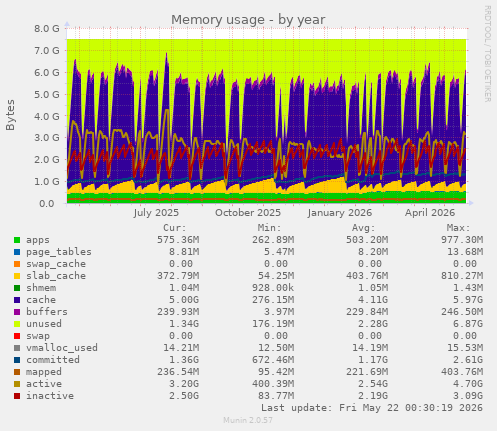The height and width of the screenshot is (431, 497).
Task: Click the apps green legend swatch
Action: click(x=17, y=240)
